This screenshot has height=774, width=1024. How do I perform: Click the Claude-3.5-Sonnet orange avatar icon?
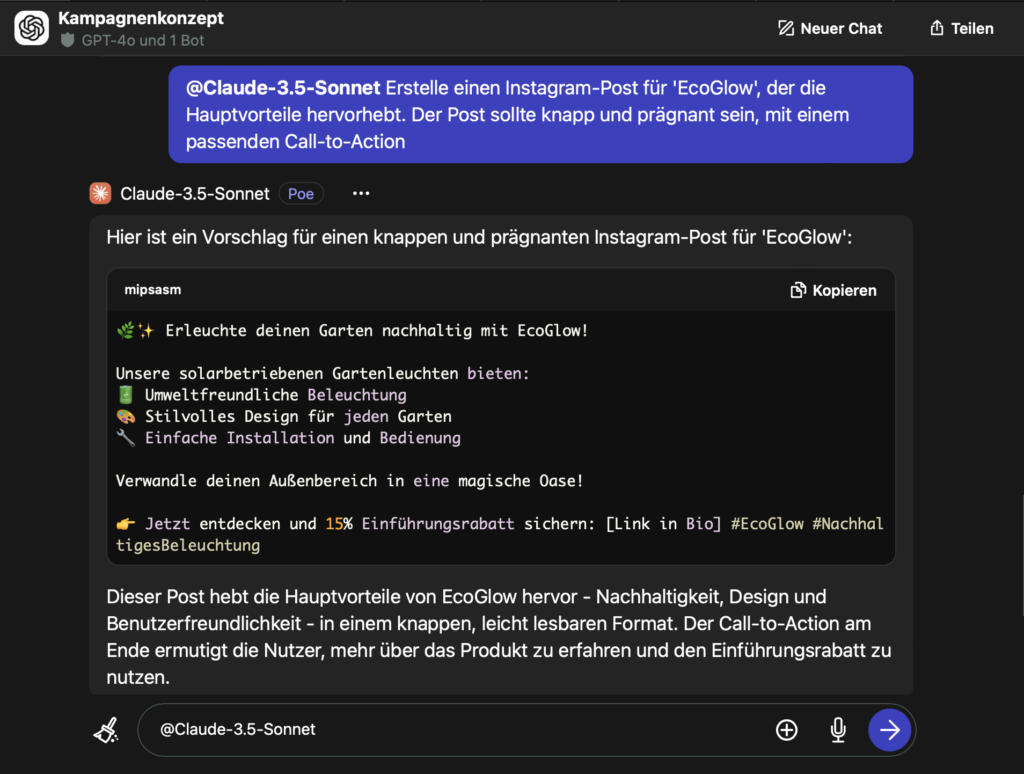[100, 193]
